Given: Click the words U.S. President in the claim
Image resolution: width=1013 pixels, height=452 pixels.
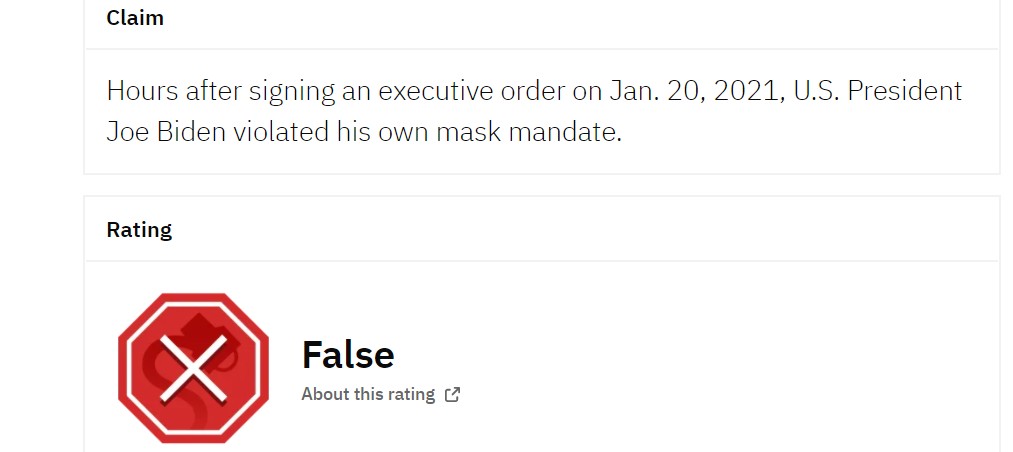Looking at the screenshot, I should point(878,91).
